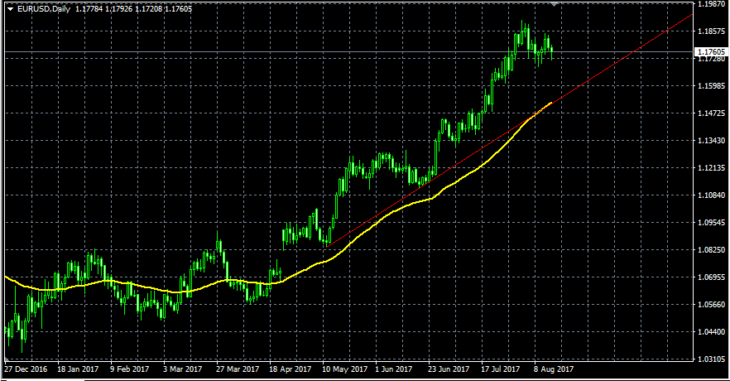Click the 3 Mar 2017 date label
Screen dimensions: 730x381
[x=182, y=369]
